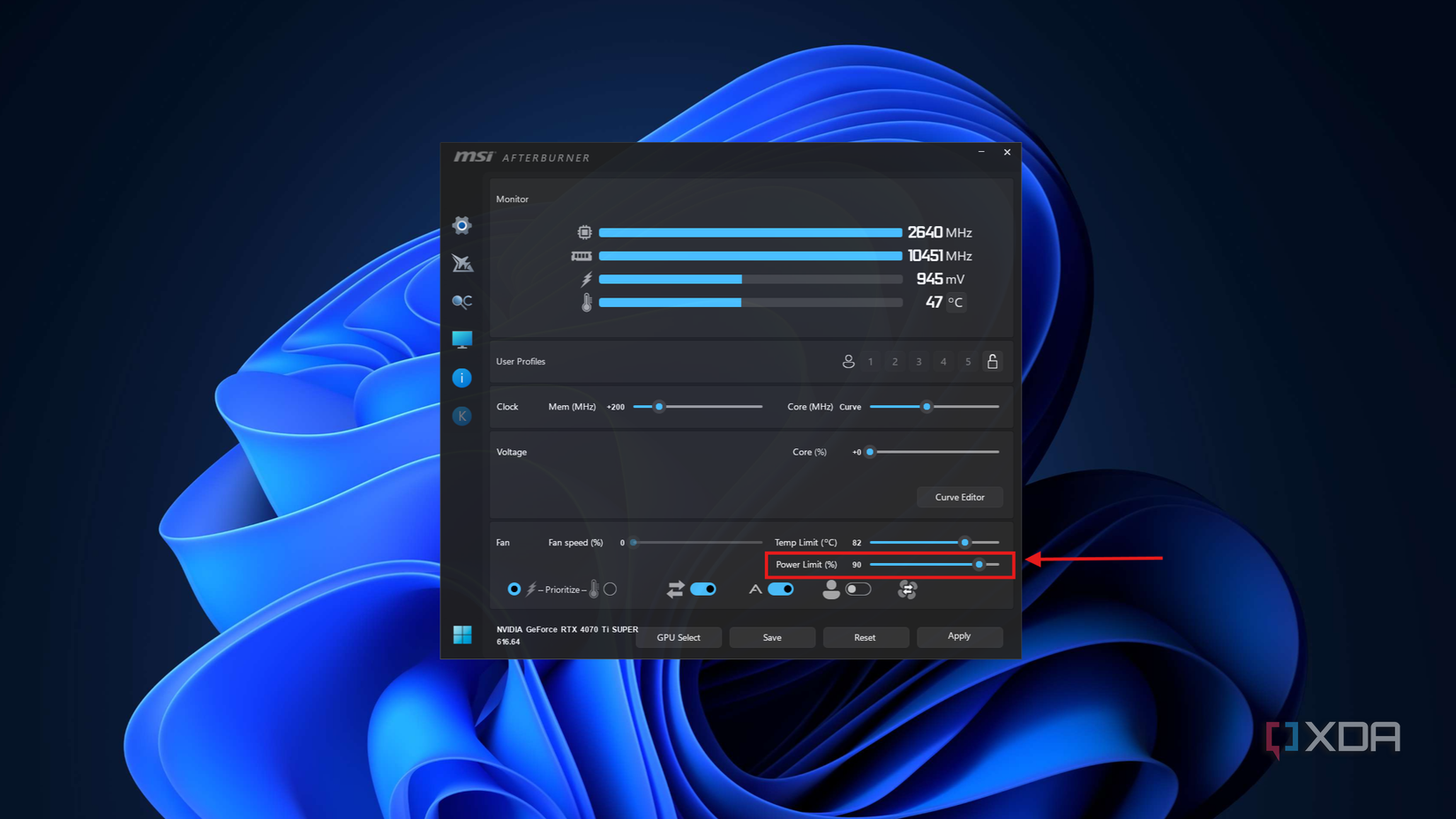This screenshot has width=1456, height=819.
Task: Click the Mem (MHz) clock slider
Action: (698, 407)
